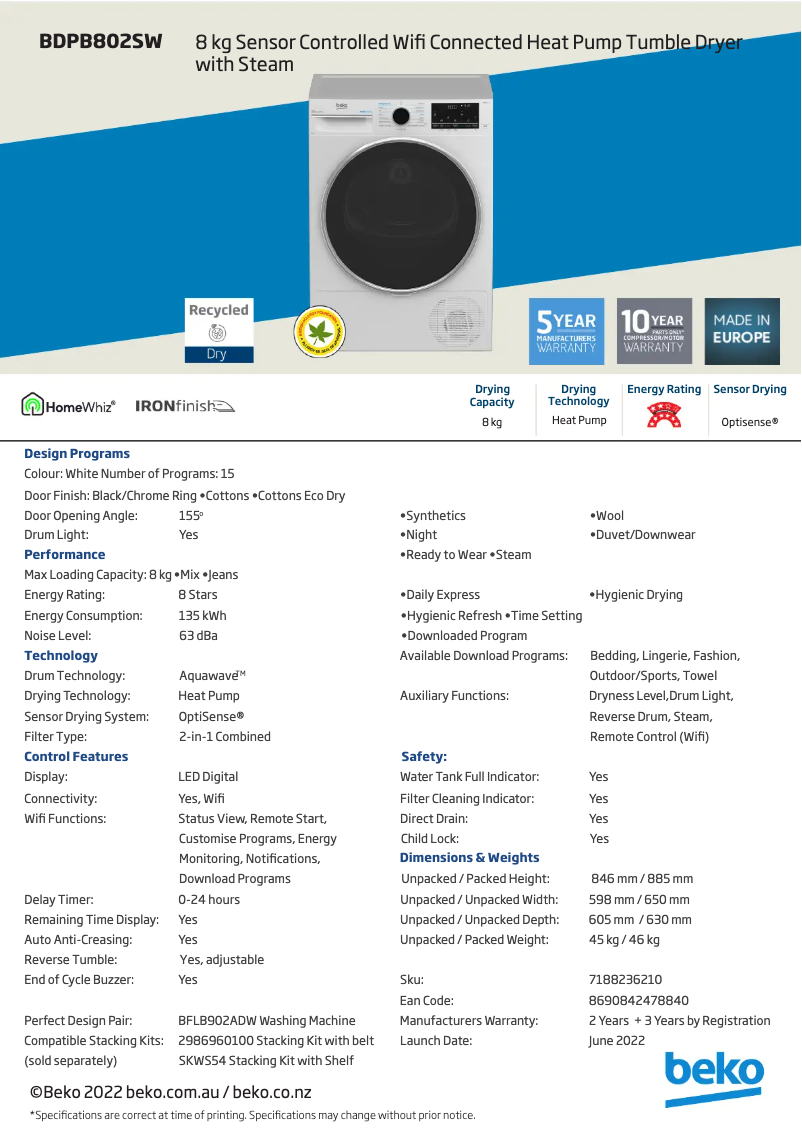Click the Made in Europe badge
802x1134 pixels.
click(741, 331)
